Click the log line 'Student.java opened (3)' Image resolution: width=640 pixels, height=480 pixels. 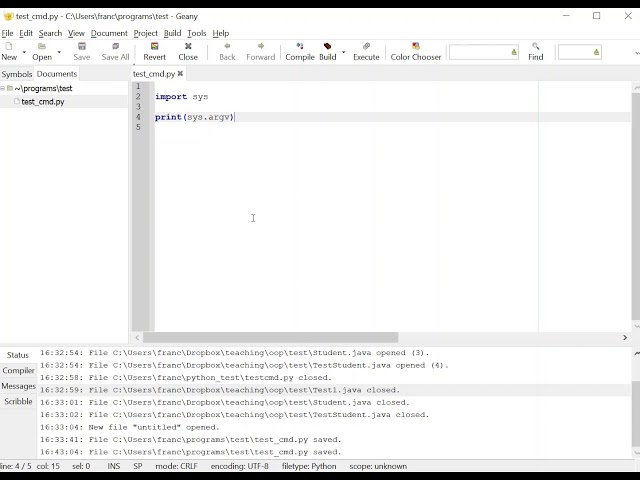pyautogui.click(x=235, y=353)
